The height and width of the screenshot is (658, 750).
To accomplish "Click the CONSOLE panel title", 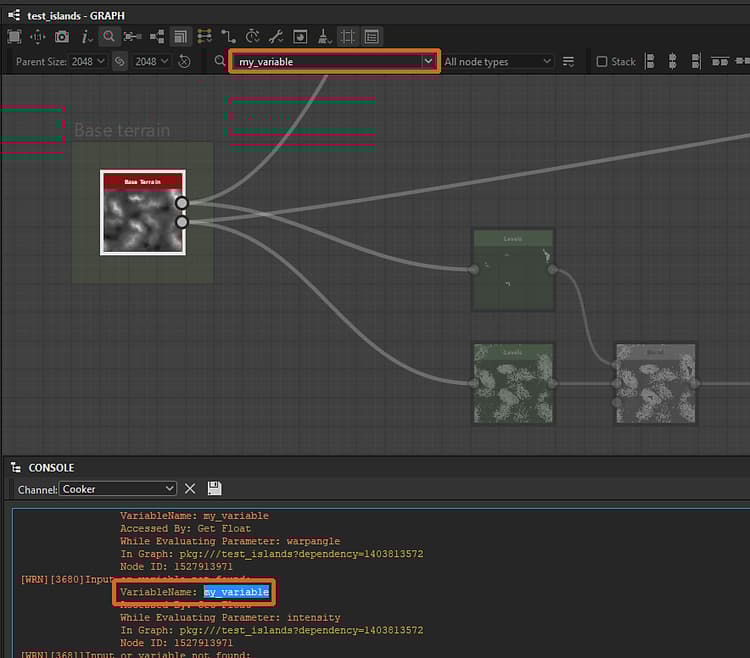I will point(51,467).
